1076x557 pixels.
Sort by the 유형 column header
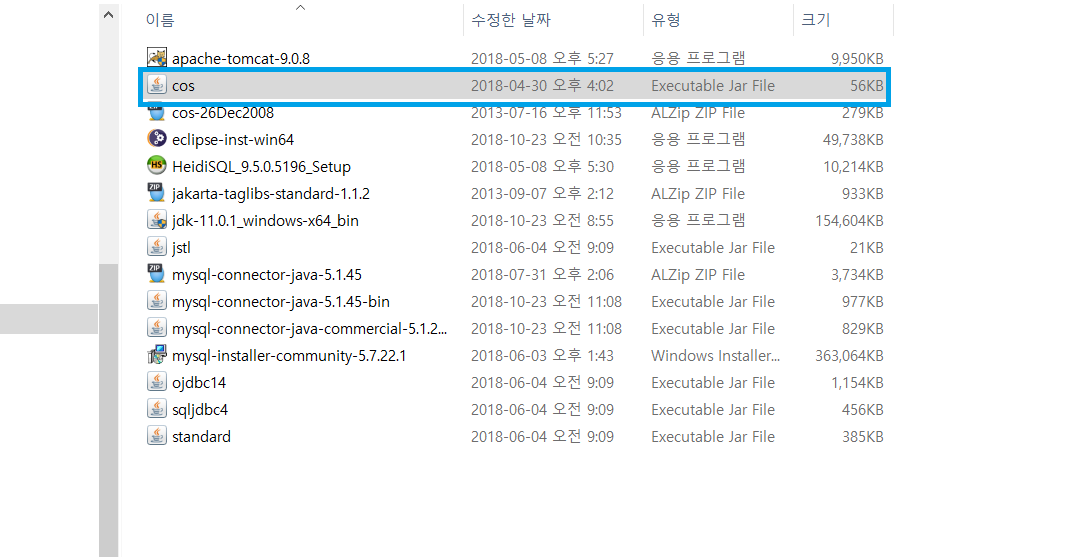pyautogui.click(x=666, y=20)
